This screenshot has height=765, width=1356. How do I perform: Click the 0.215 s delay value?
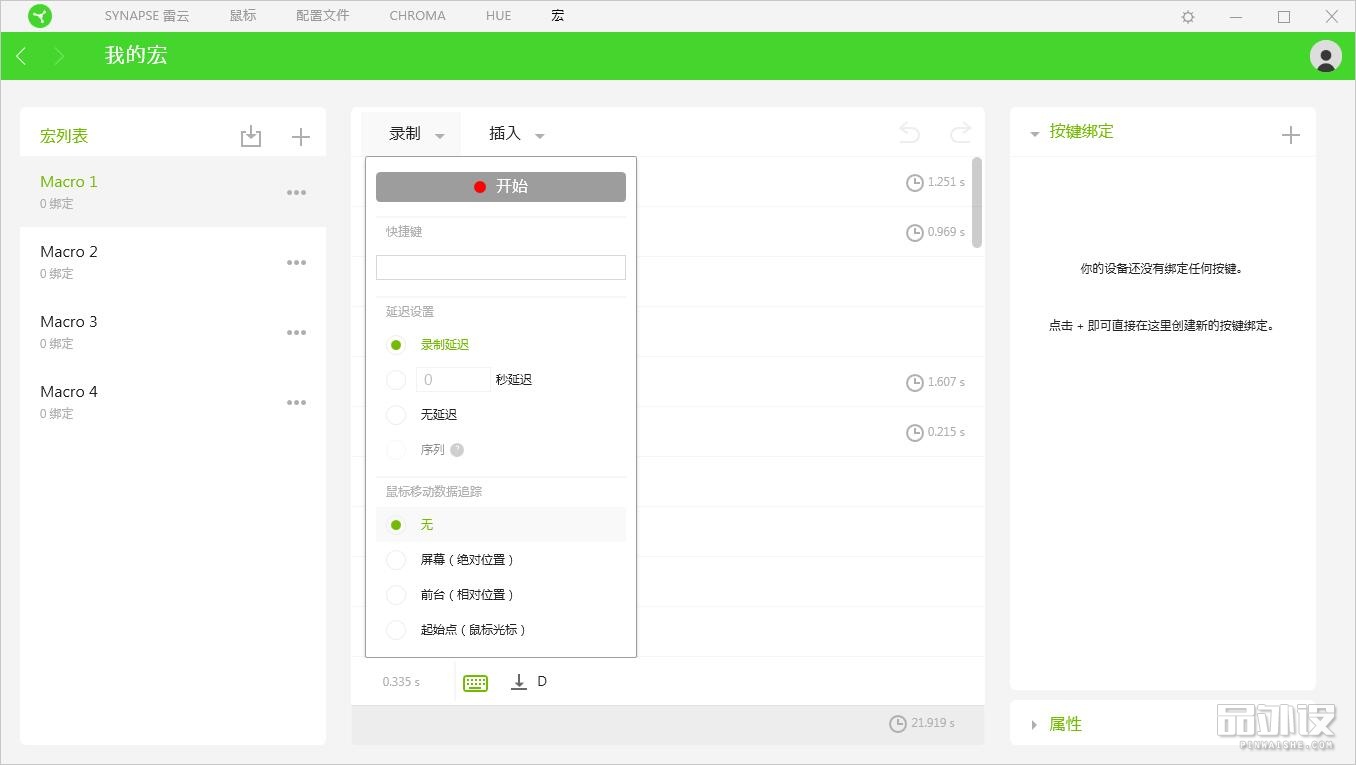946,432
